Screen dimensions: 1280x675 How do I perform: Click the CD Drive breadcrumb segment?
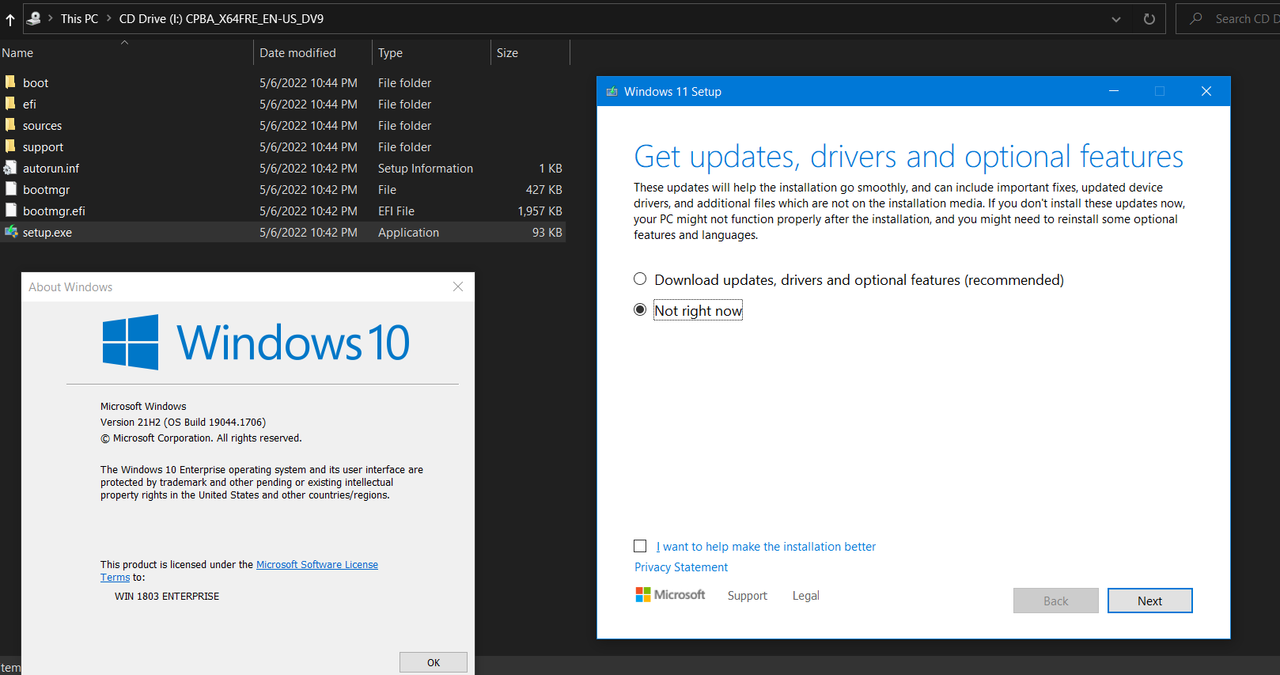click(x=221, y=19)
